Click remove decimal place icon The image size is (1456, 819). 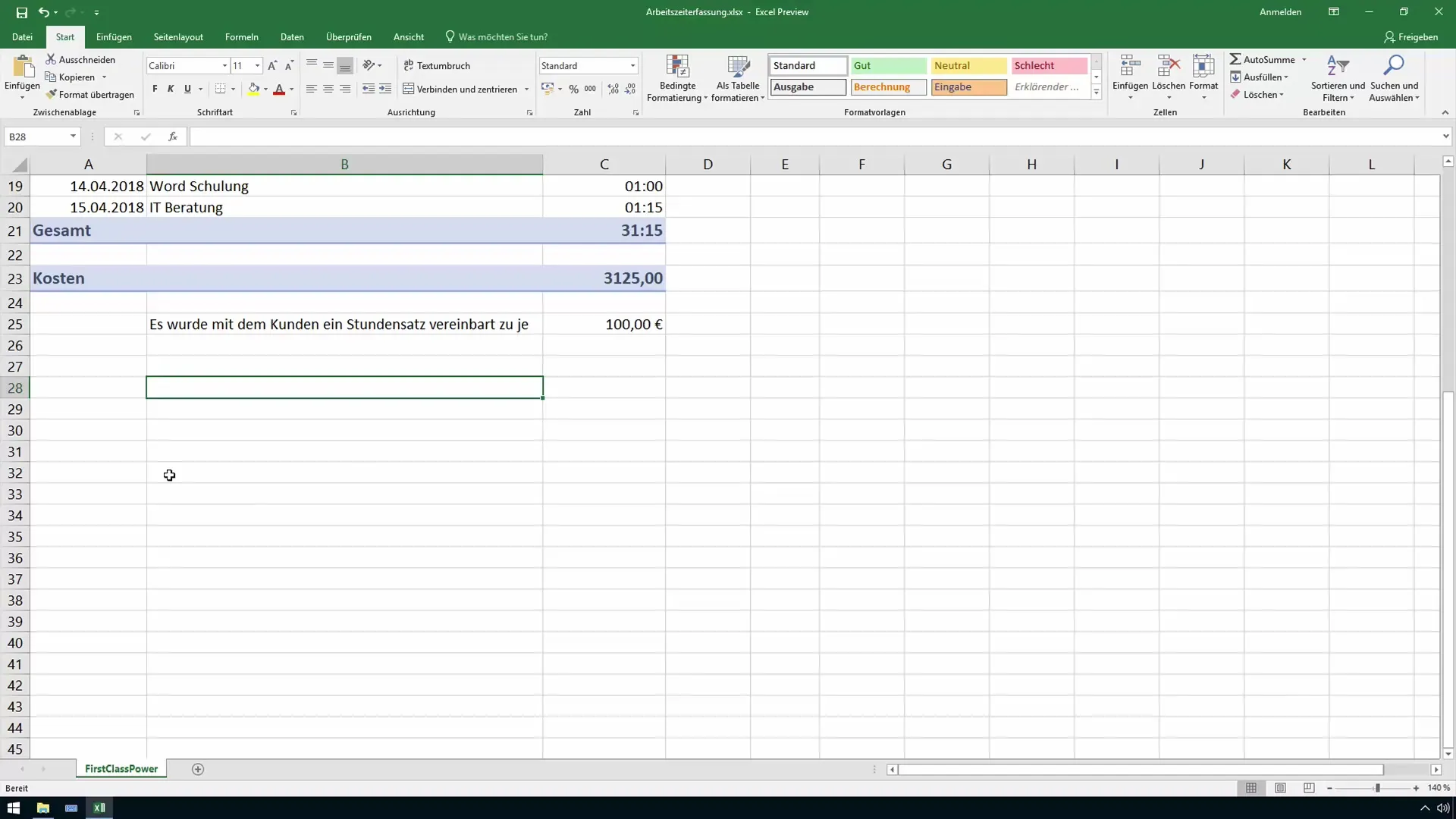[x=630, y=89]
